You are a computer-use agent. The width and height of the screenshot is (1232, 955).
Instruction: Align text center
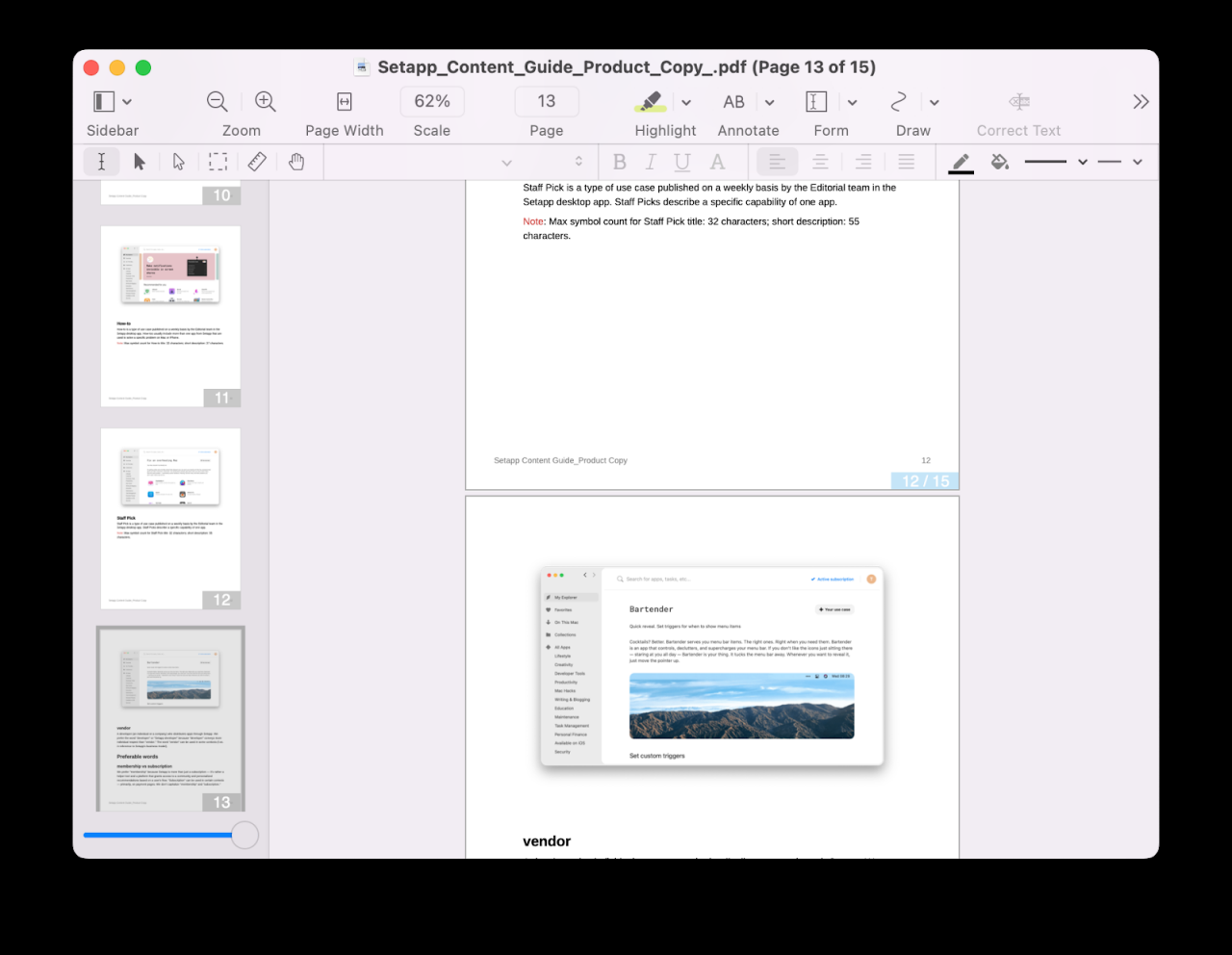coord(820,162)
